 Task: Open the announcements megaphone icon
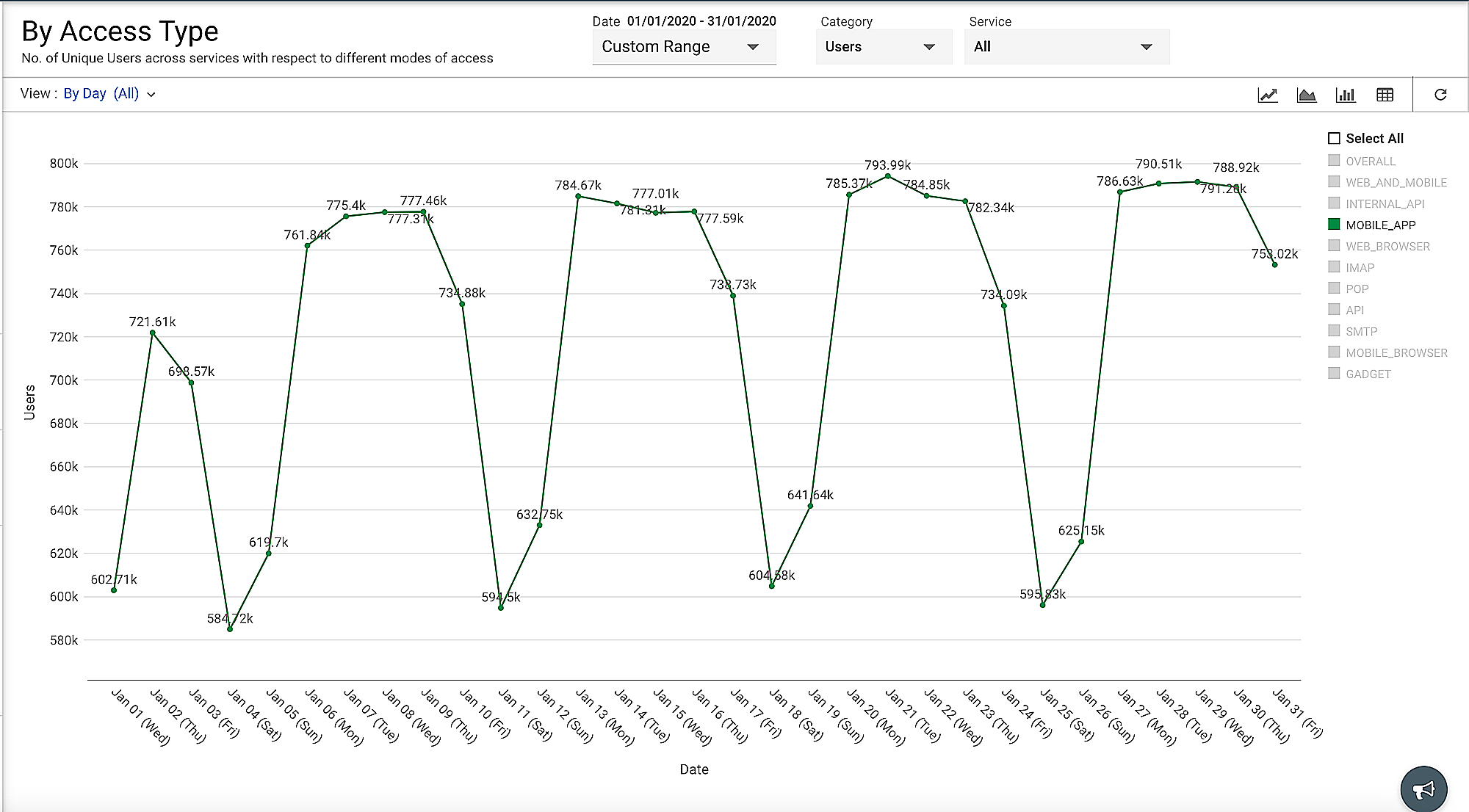coord(1423,789)
